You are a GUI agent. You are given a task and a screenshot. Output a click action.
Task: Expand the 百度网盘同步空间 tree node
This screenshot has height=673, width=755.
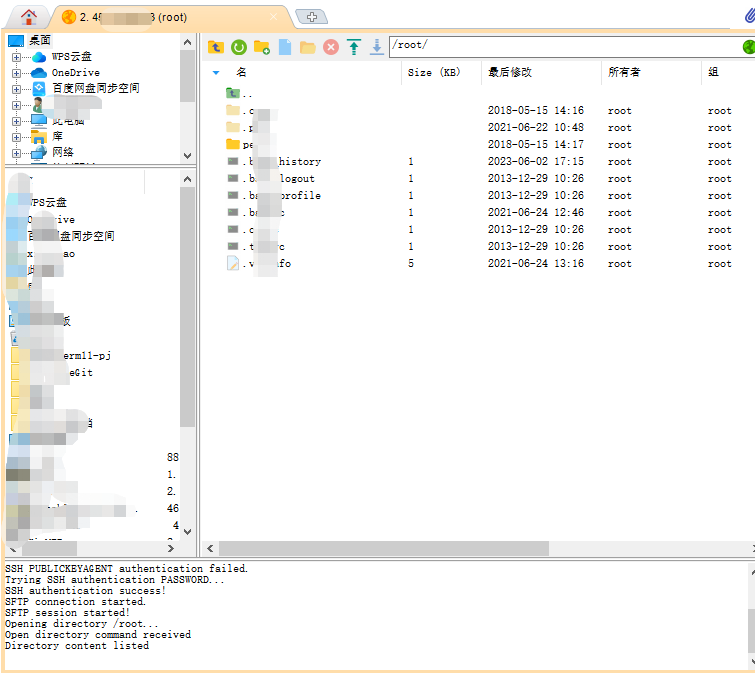click(16, 89)
